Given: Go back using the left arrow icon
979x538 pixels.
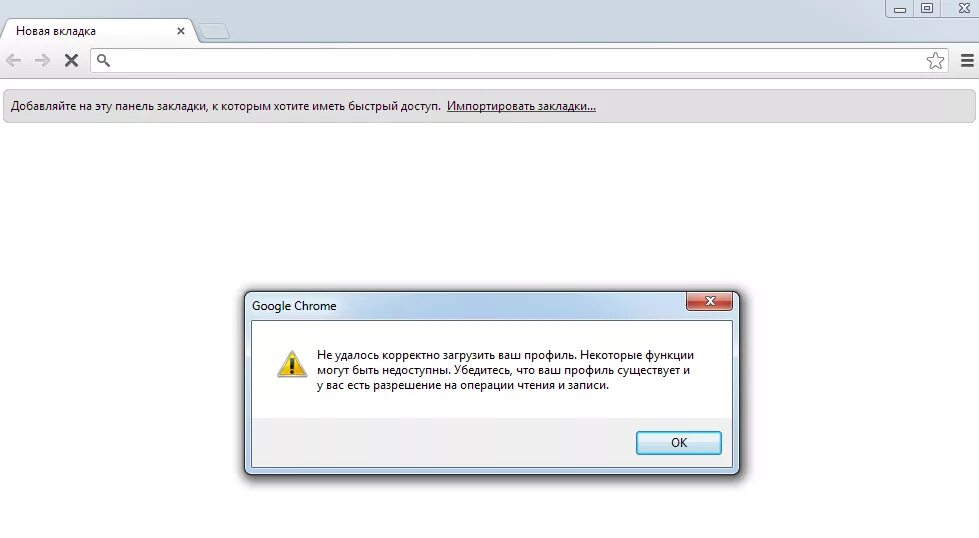Looking at the screenshot, I should (x=14, y=61).
